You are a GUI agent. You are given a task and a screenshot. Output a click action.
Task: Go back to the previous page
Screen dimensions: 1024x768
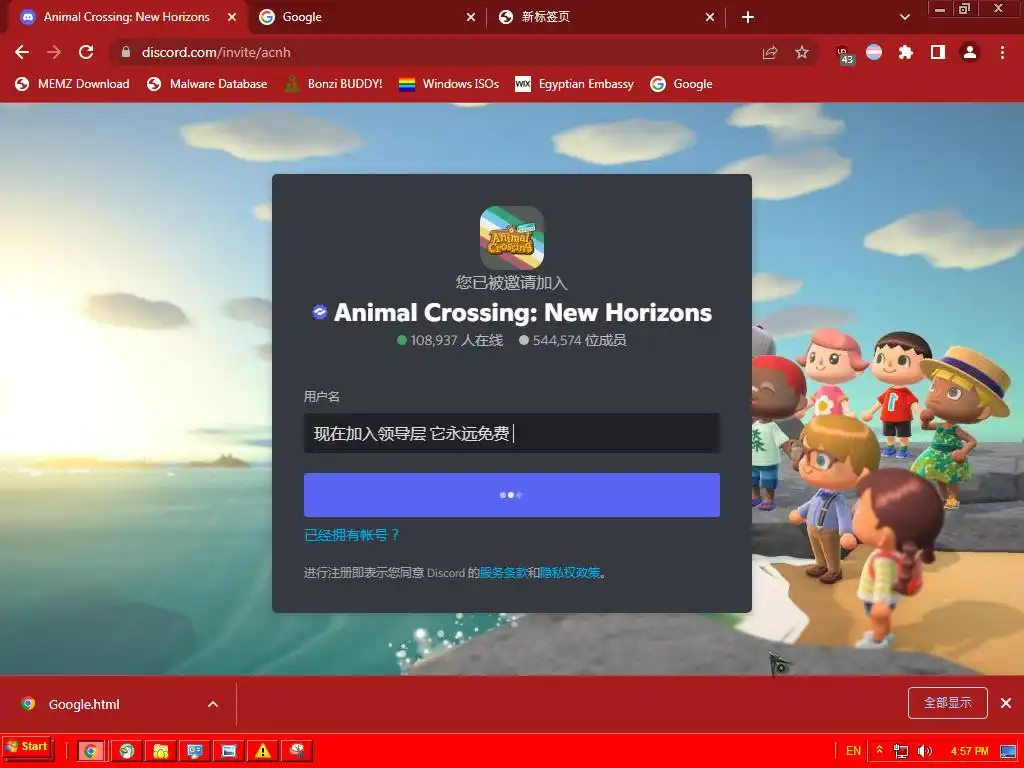22,52
